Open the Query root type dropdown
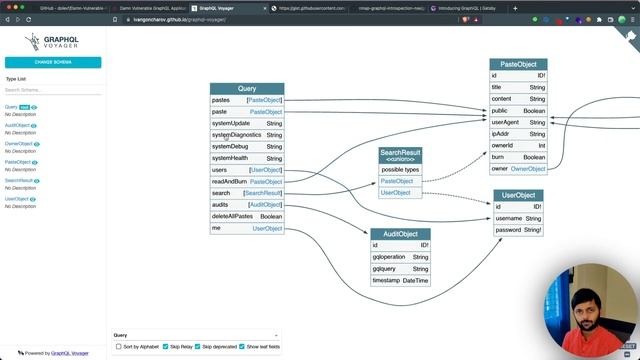This screenshot has width=640, height=360. click(196, 335)
